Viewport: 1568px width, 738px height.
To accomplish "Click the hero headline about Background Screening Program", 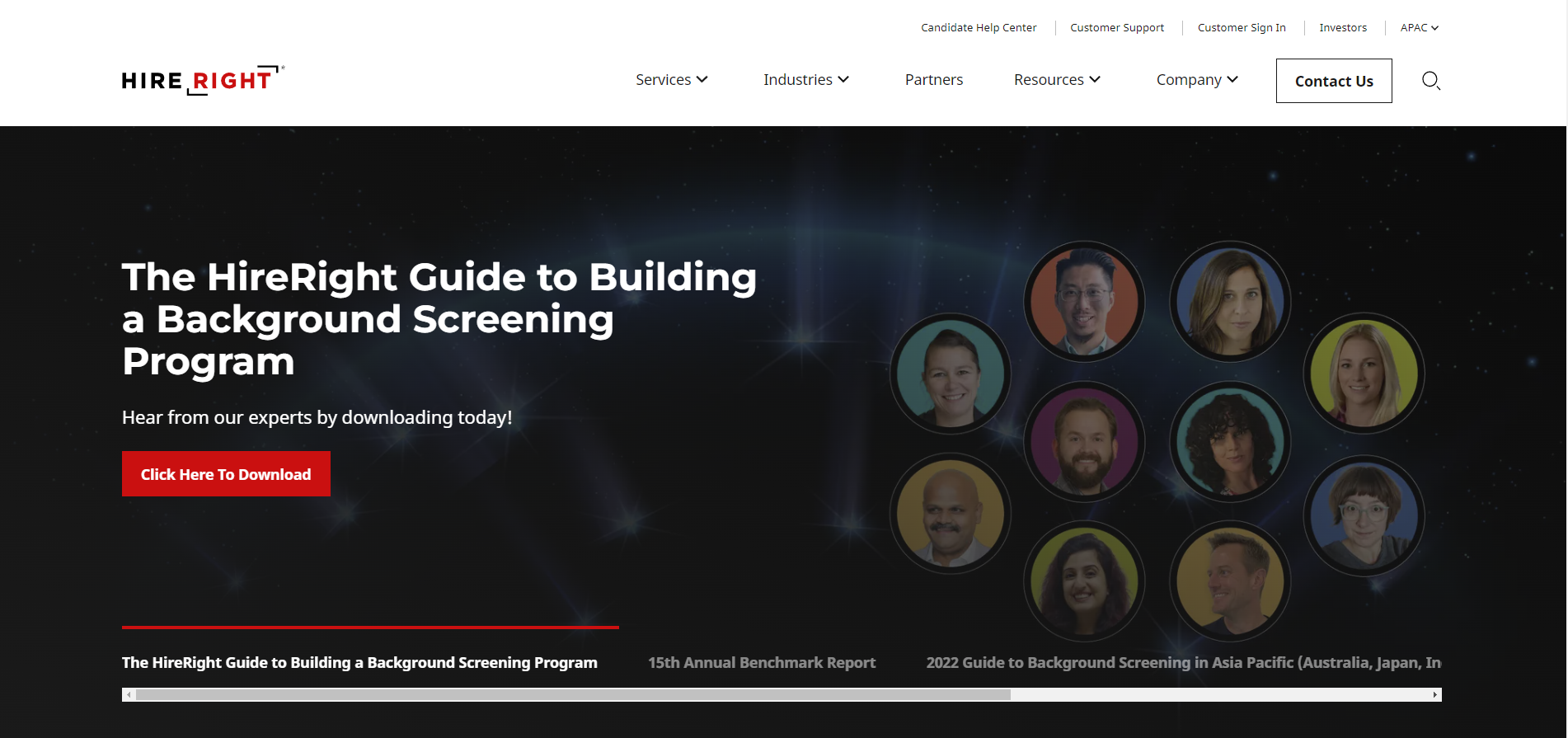I will point(439,319).
